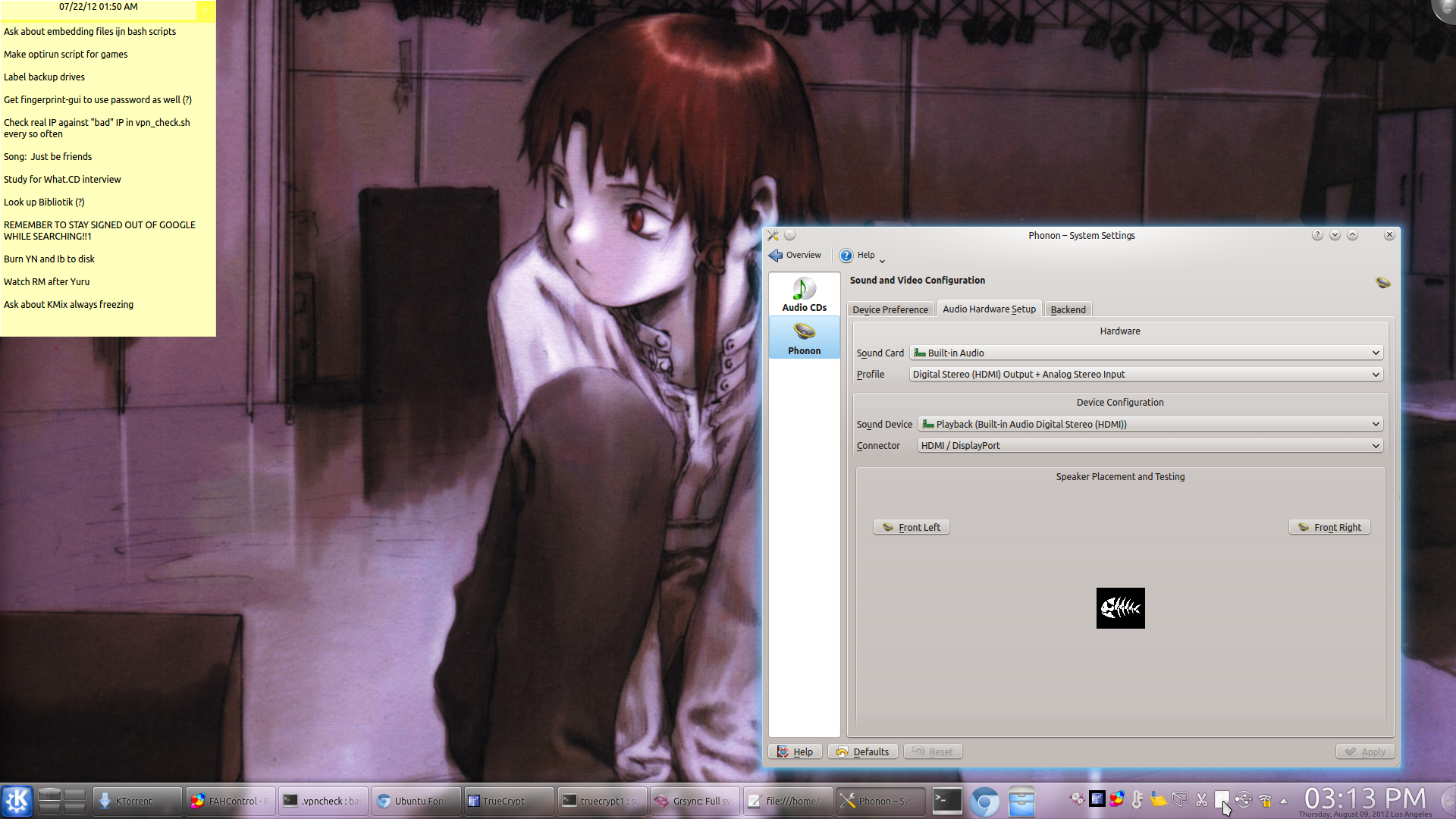Open the file manager launcher icon

(x=1021, y=802)
